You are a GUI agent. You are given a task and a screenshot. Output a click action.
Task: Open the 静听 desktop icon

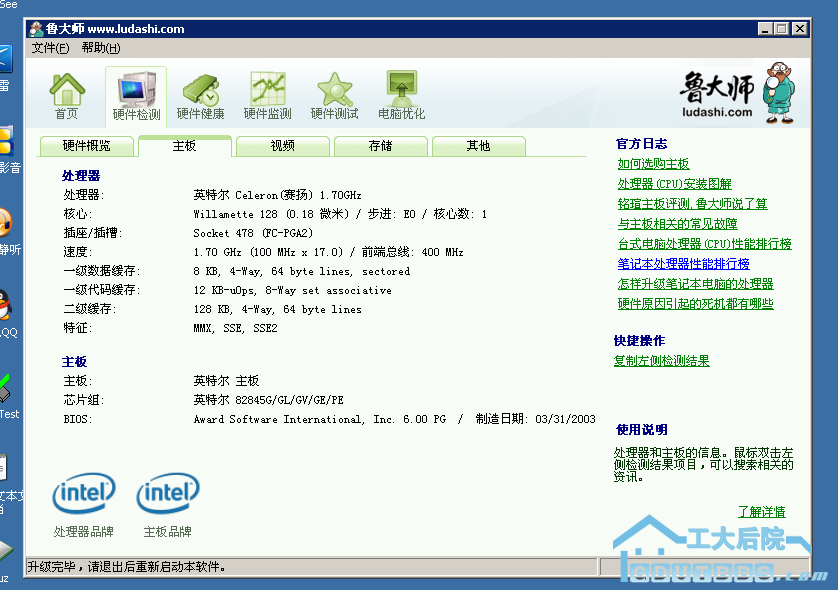click(5, 223)
